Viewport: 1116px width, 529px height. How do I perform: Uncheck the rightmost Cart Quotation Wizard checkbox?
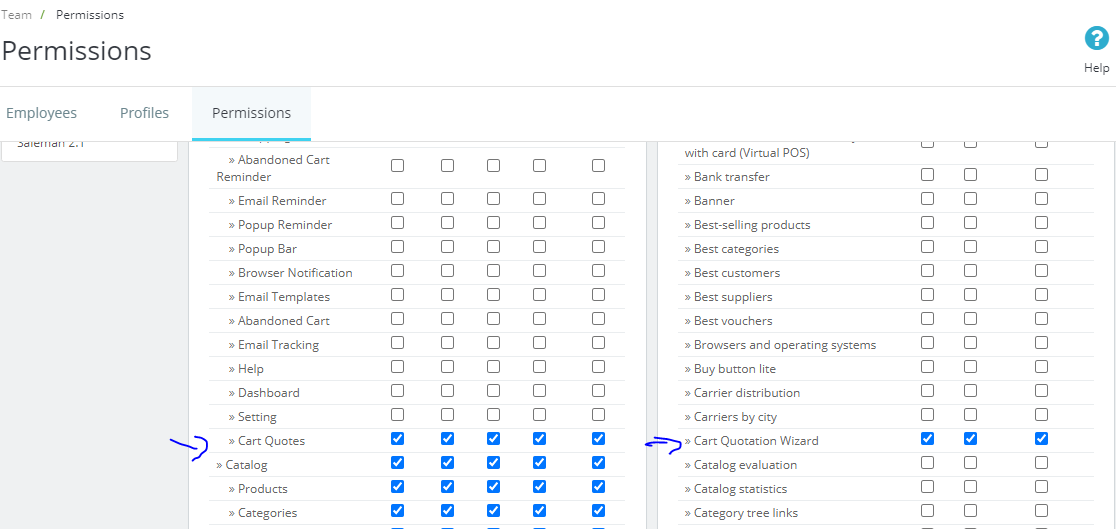point(1041,439)
